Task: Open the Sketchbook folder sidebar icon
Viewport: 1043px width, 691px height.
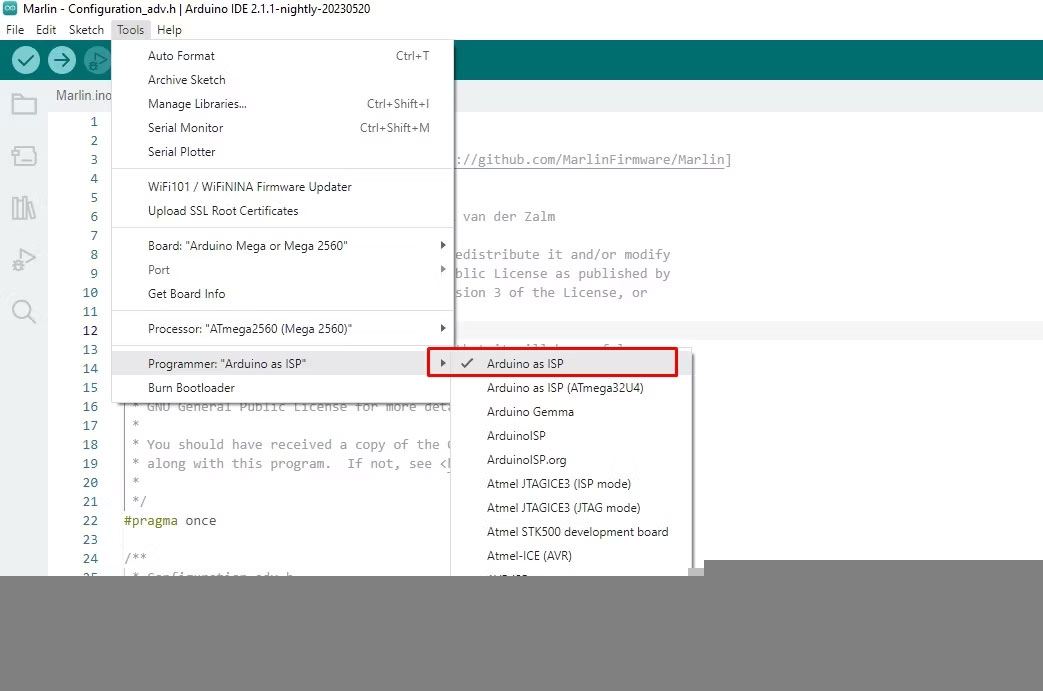Action: pyautogui.click(x=24, y=104)
